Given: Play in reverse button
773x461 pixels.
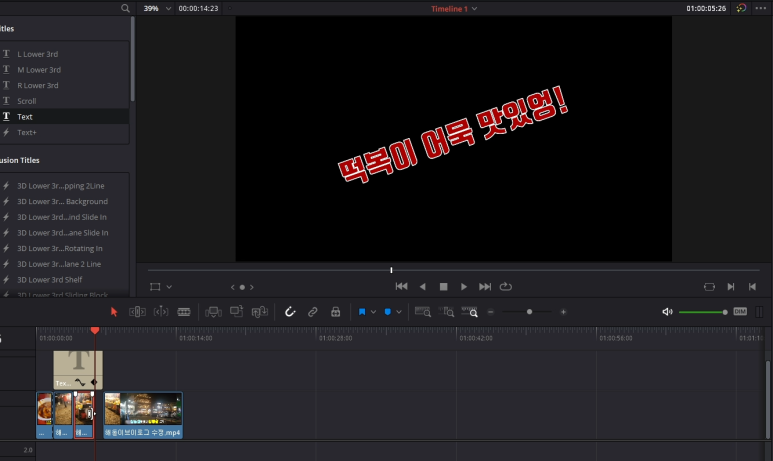Looking at the screenshot, I should pos(422,286).
